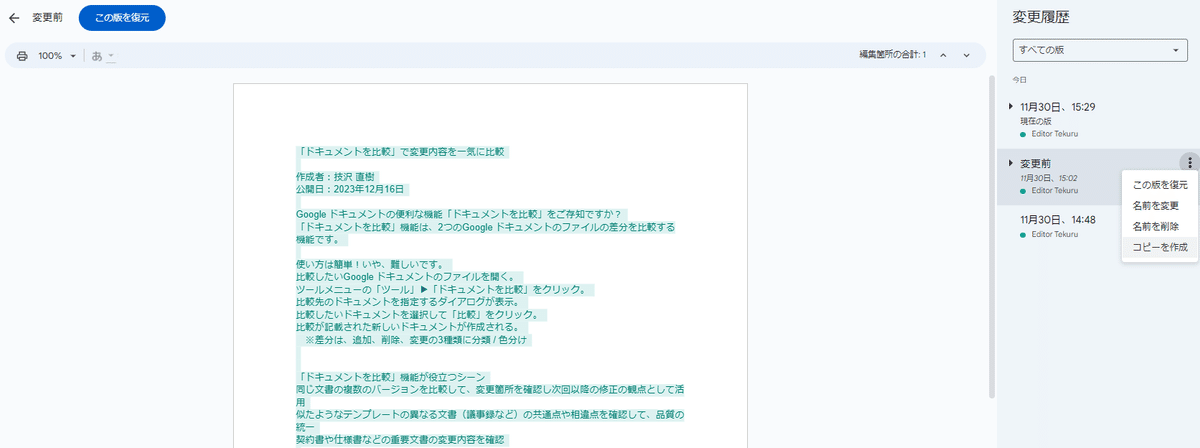The height and width of the screenshot is (448, 1200).
Task: Go back using the arrow icon
Action: pos(14,18)
